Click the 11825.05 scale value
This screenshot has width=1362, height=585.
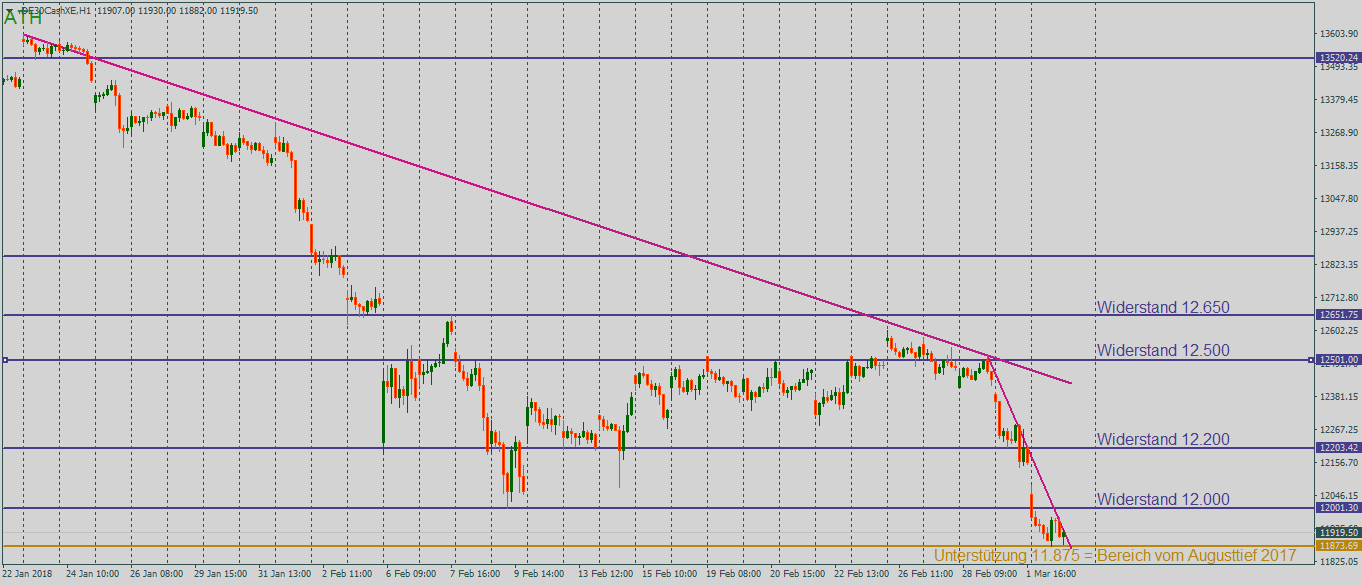[x=1338, y=562]
